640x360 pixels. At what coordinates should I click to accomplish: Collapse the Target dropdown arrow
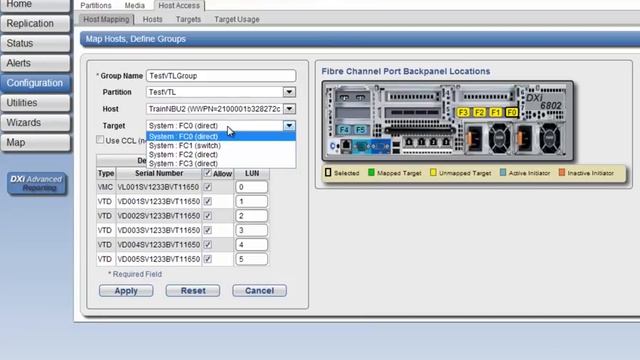(x=289, y=125)
